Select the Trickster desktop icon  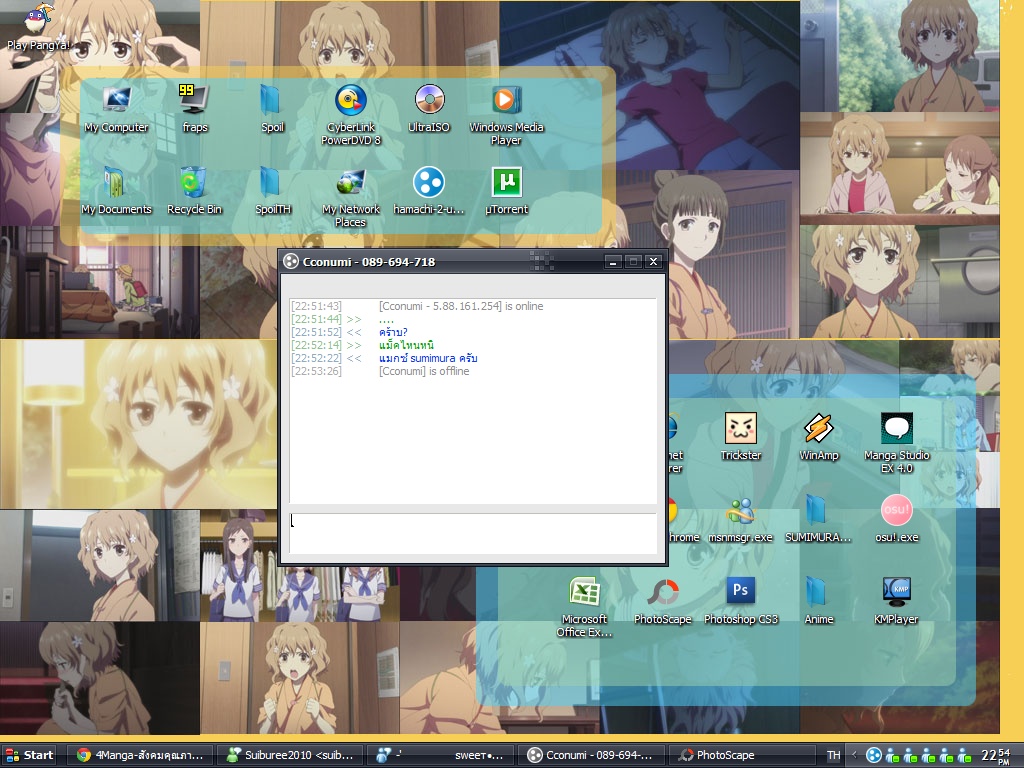tap(741, 437)
